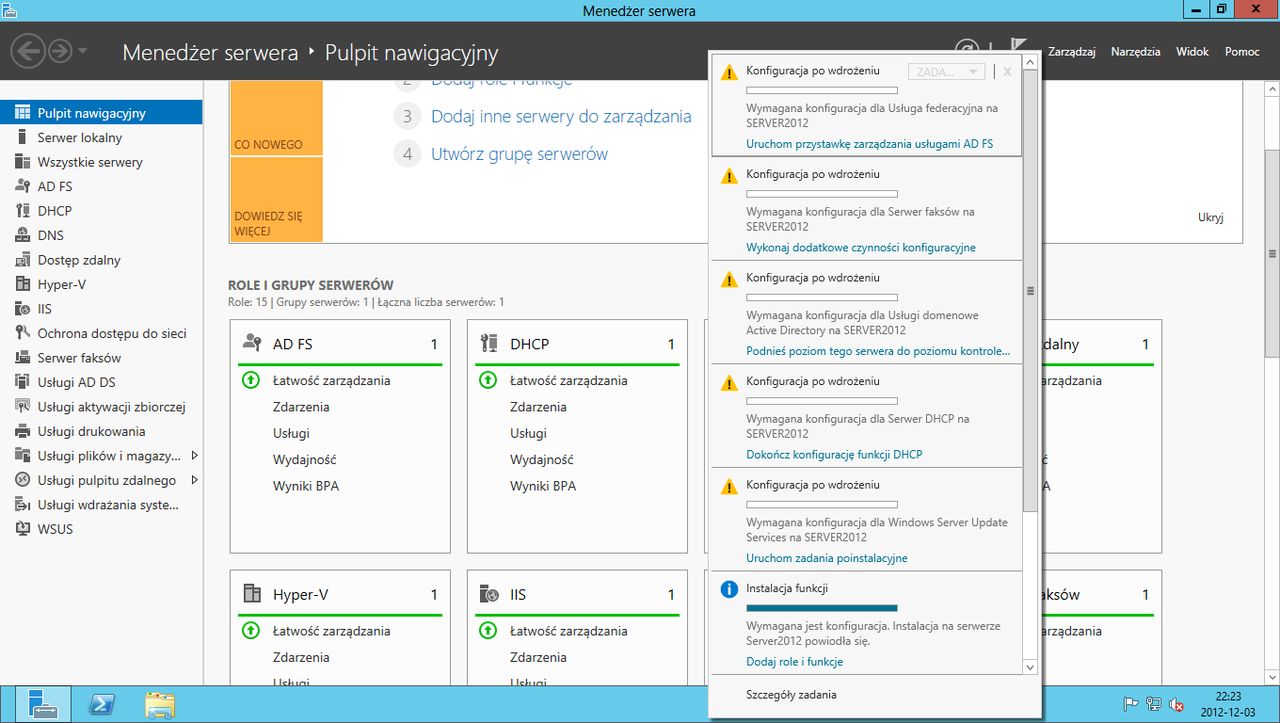Click the Usługi pulpitu zdalnego icon
The width and height of the screenshot is (1280, 723).
coord(22,480)
